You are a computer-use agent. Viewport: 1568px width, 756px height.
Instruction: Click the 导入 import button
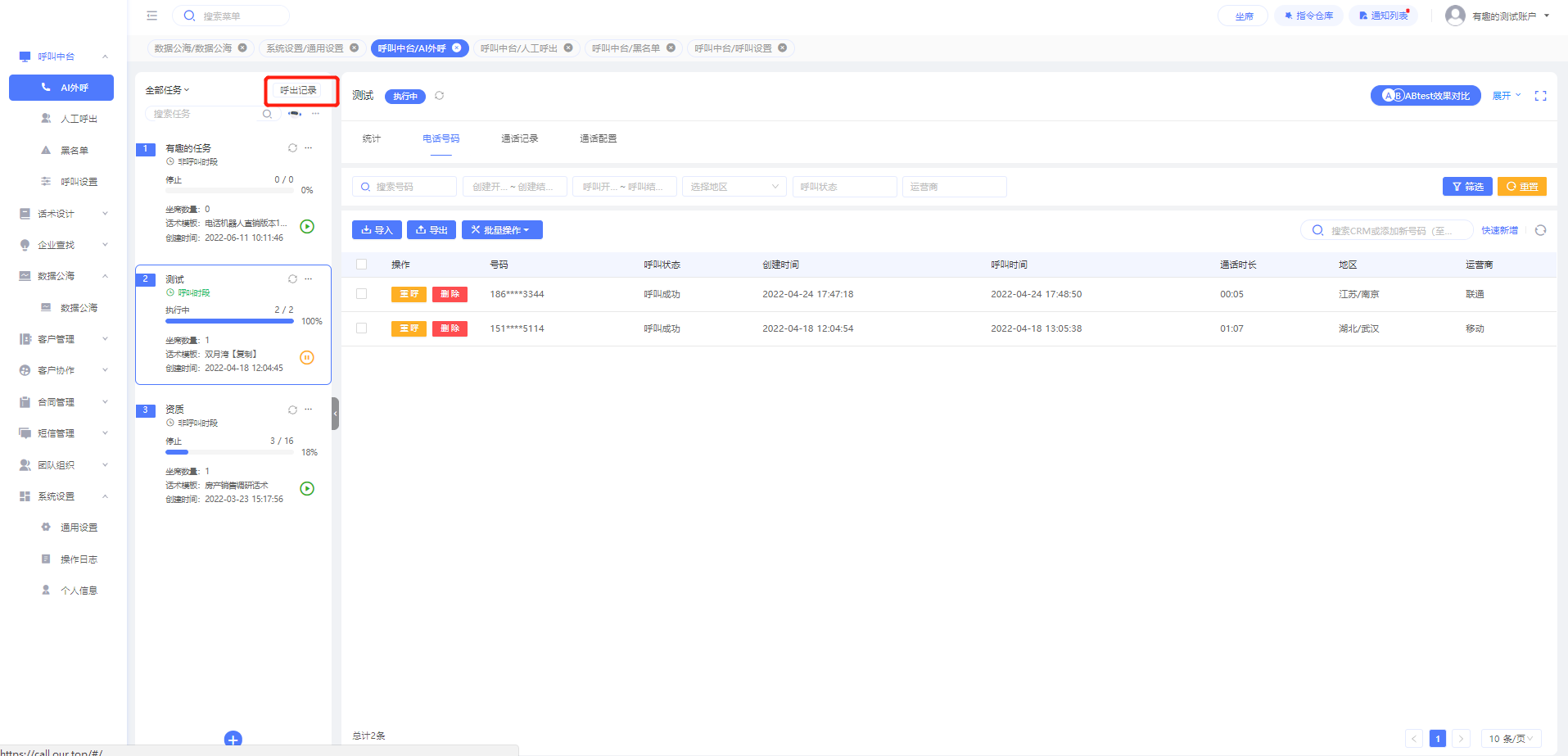(377, 230)
